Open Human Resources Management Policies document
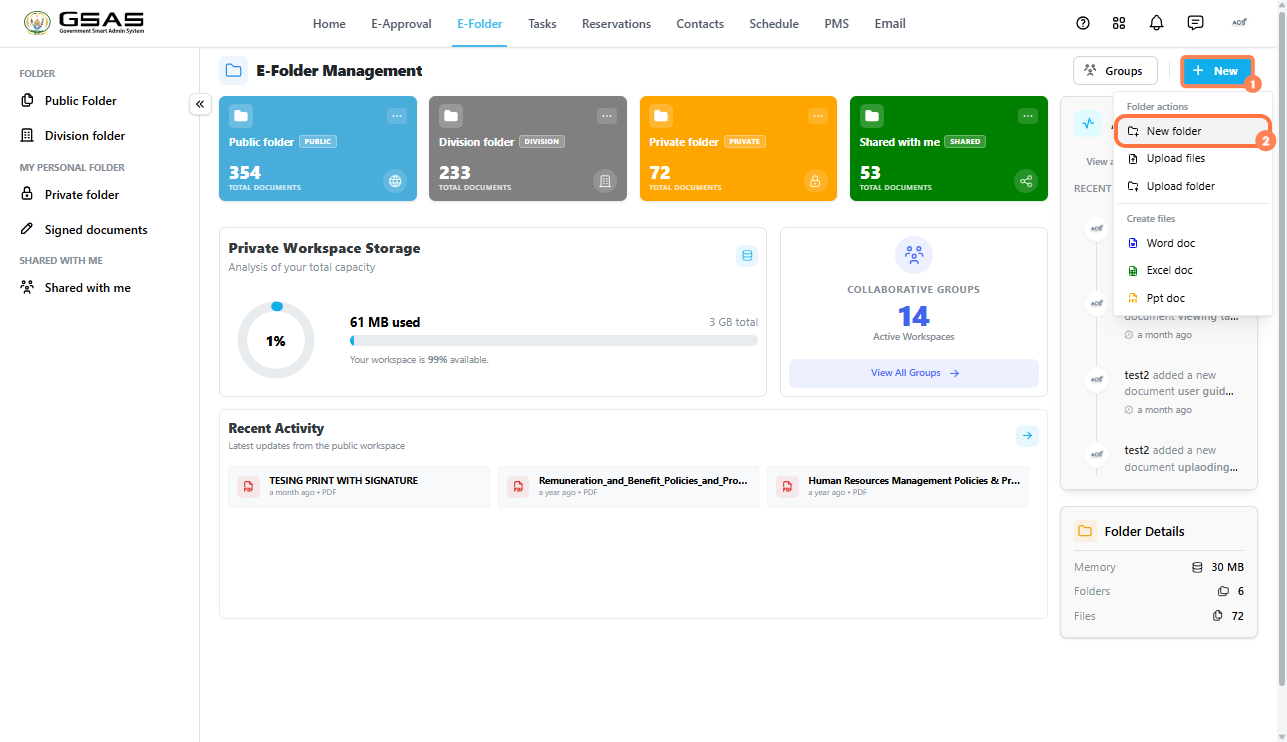 pyautogui.click(x=897, y=486)
